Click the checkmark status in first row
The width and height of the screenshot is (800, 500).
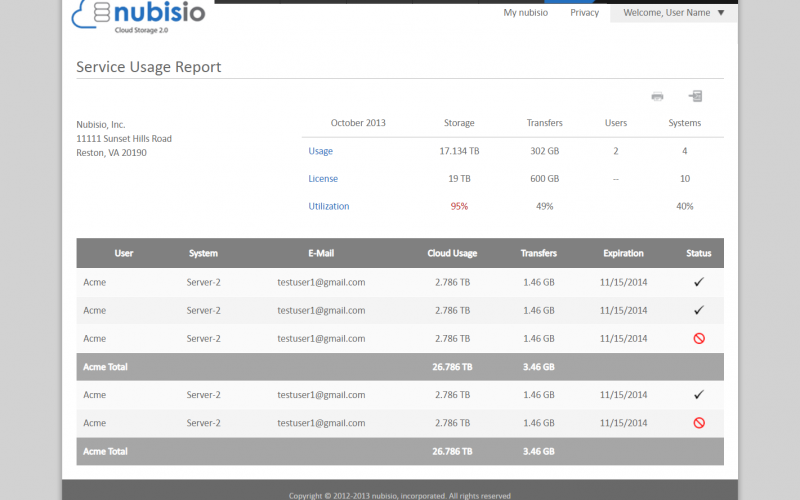[x=698, y=282]
